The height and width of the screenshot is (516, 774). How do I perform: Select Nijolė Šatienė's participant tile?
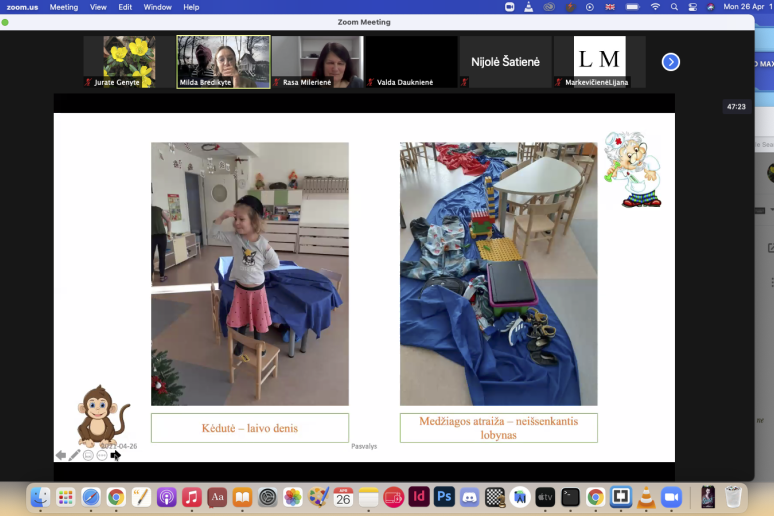coord(505,62)
